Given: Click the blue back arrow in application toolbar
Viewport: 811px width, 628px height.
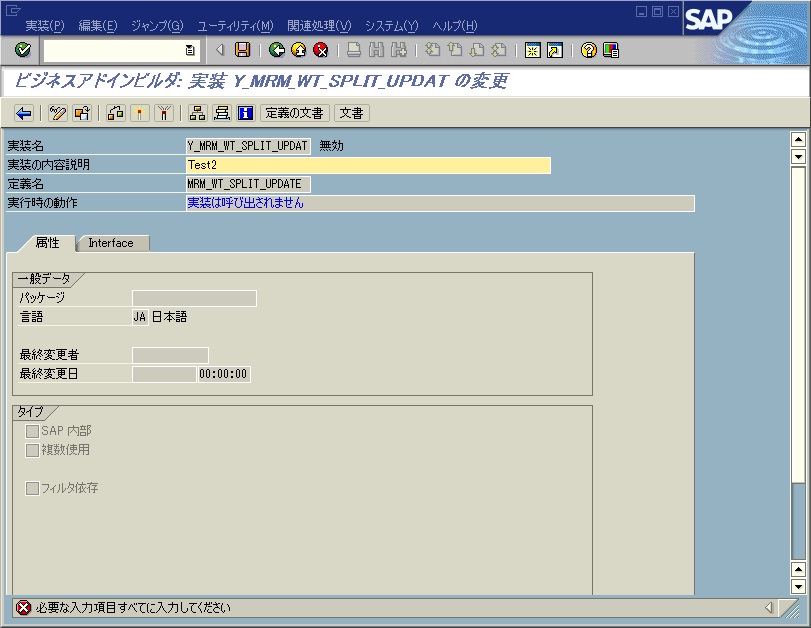Looking at the screenshot, I should pyautogui.click(x=20, y=113).
